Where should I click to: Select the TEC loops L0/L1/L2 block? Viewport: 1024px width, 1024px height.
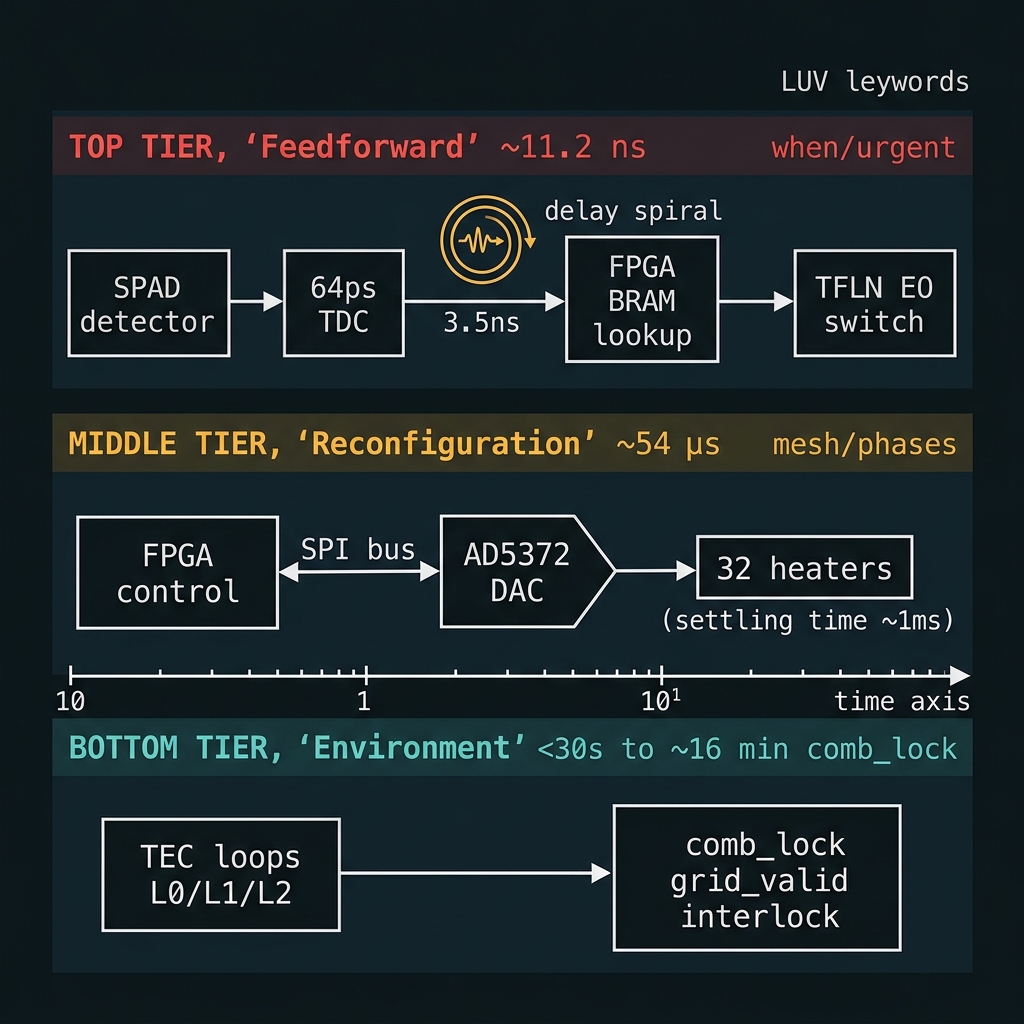click(221, 874)
